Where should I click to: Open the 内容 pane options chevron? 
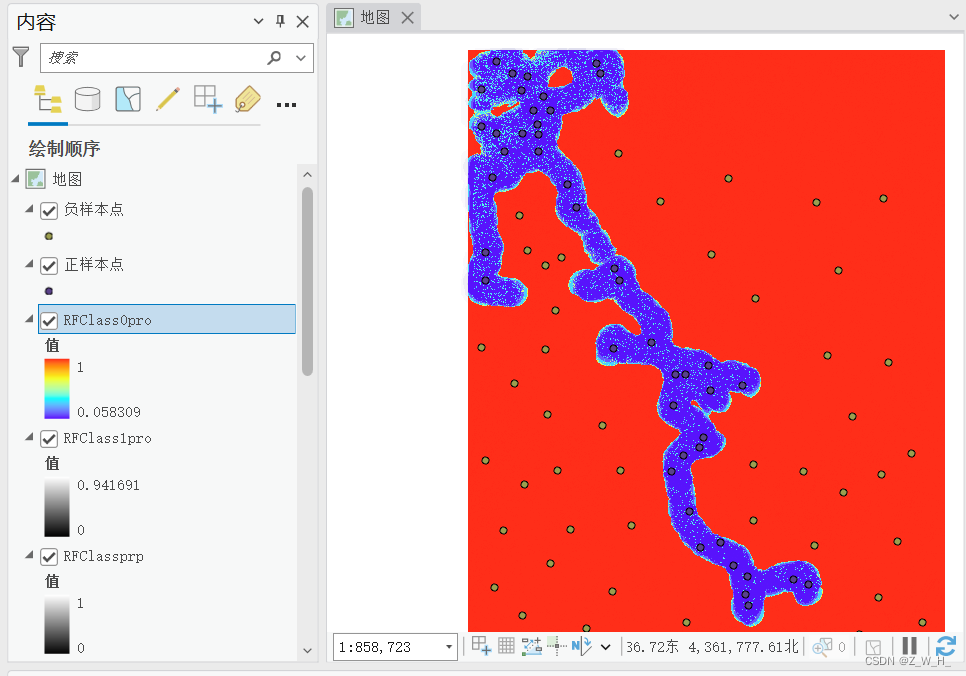pyautogui.click(x=259, y=22)
